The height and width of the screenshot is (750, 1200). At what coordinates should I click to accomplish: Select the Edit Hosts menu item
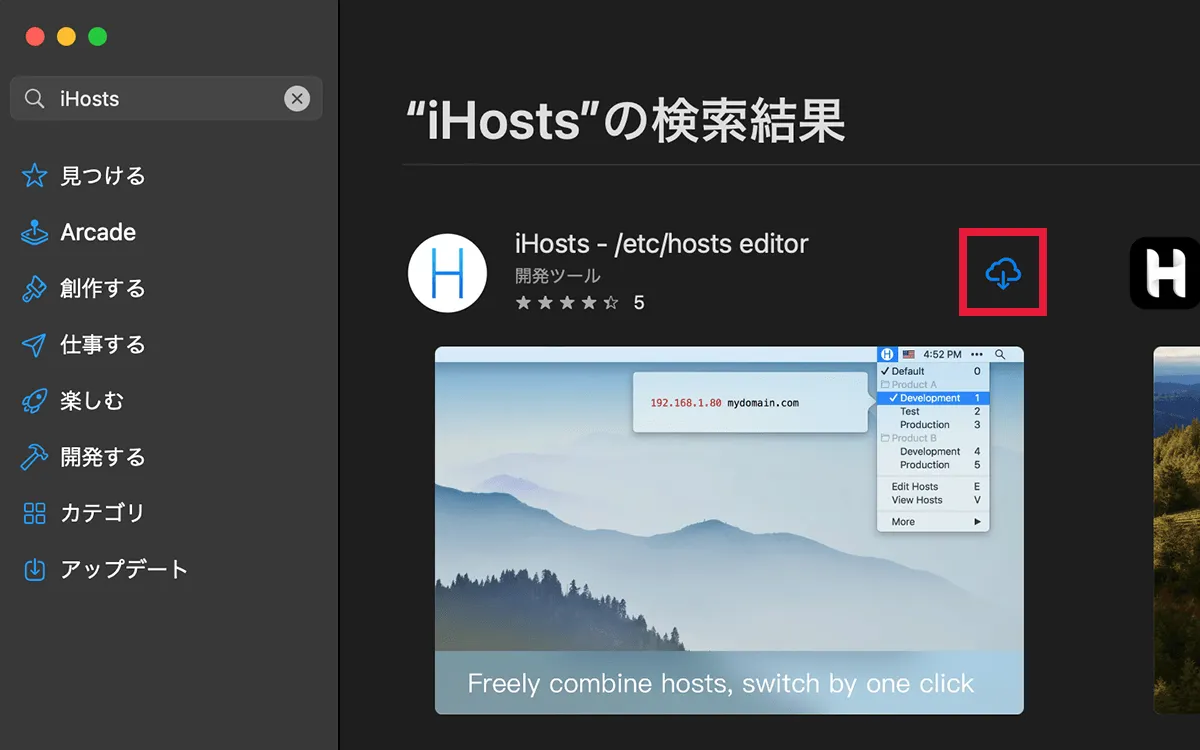point(911,486)
